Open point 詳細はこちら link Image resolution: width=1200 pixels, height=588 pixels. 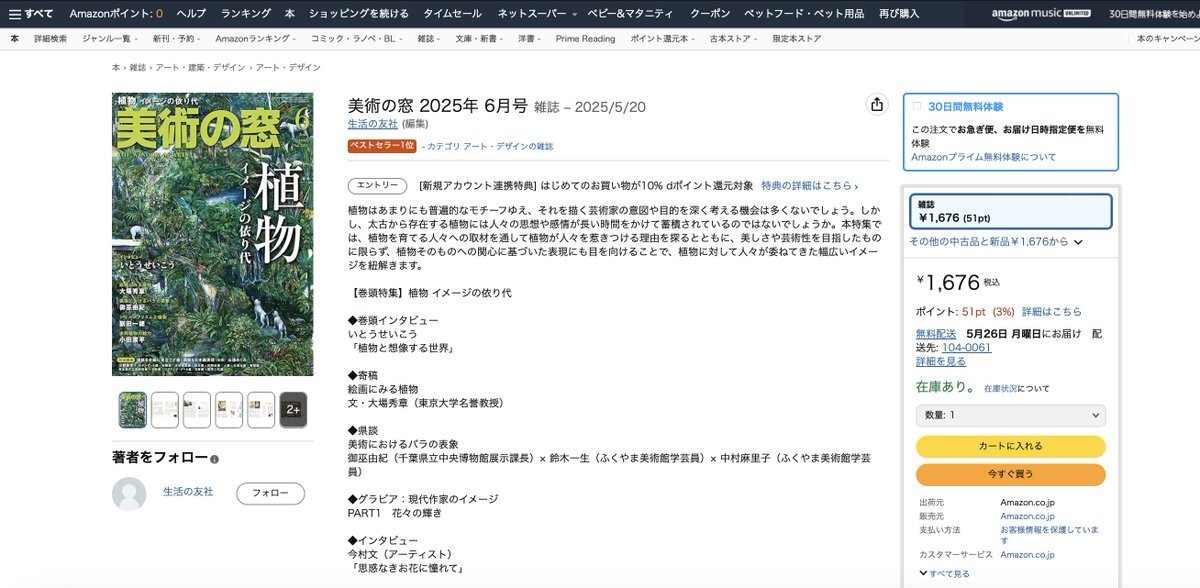pyautogui.click(x=1052, y=312)
